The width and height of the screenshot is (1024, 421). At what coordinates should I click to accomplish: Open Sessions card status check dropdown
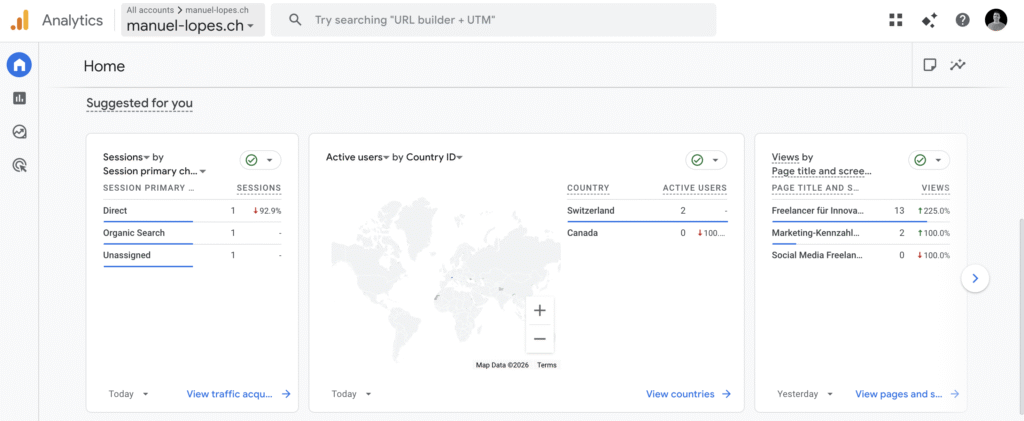pyautogui.click(x=260, y=160)
